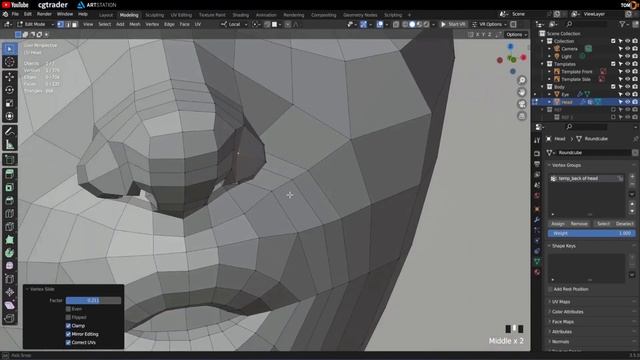Toggle Head object visibility eye

627,102
